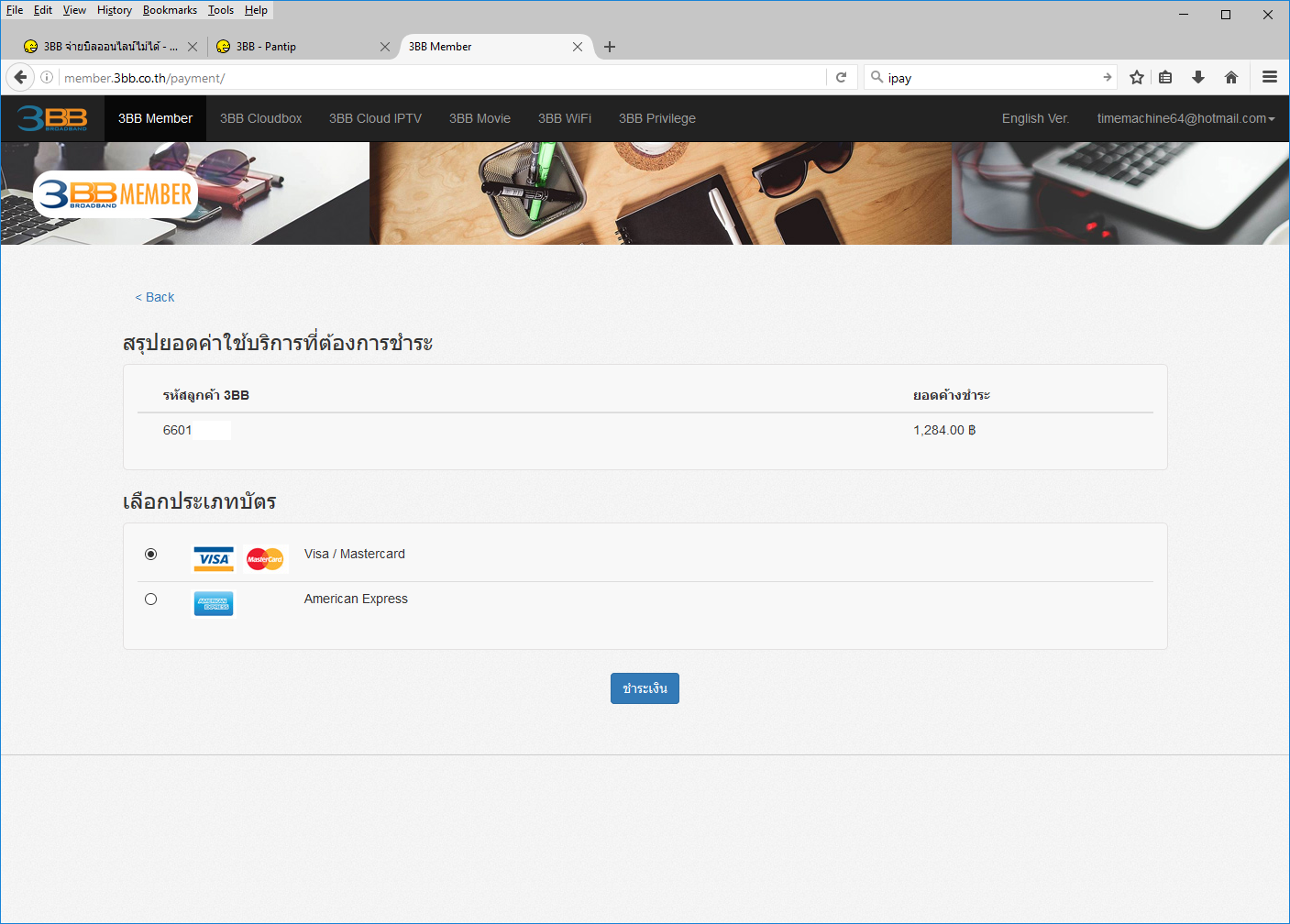1290x924 pixels.
Task: Select American Express radio button
Action: click(x=151, y=599)
